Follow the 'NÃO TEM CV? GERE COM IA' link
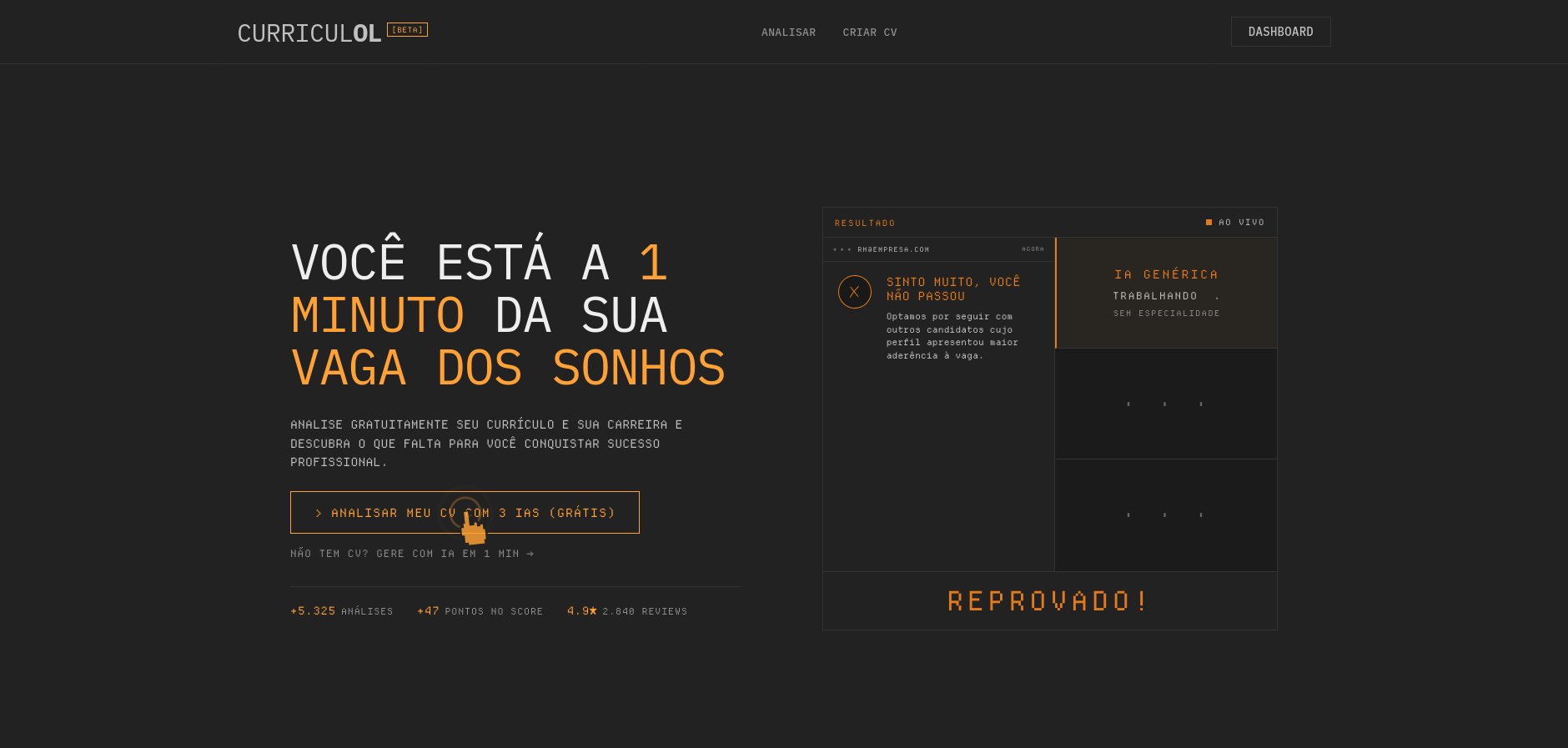This screenshot has width=1568, height=748. coord(412,554)
